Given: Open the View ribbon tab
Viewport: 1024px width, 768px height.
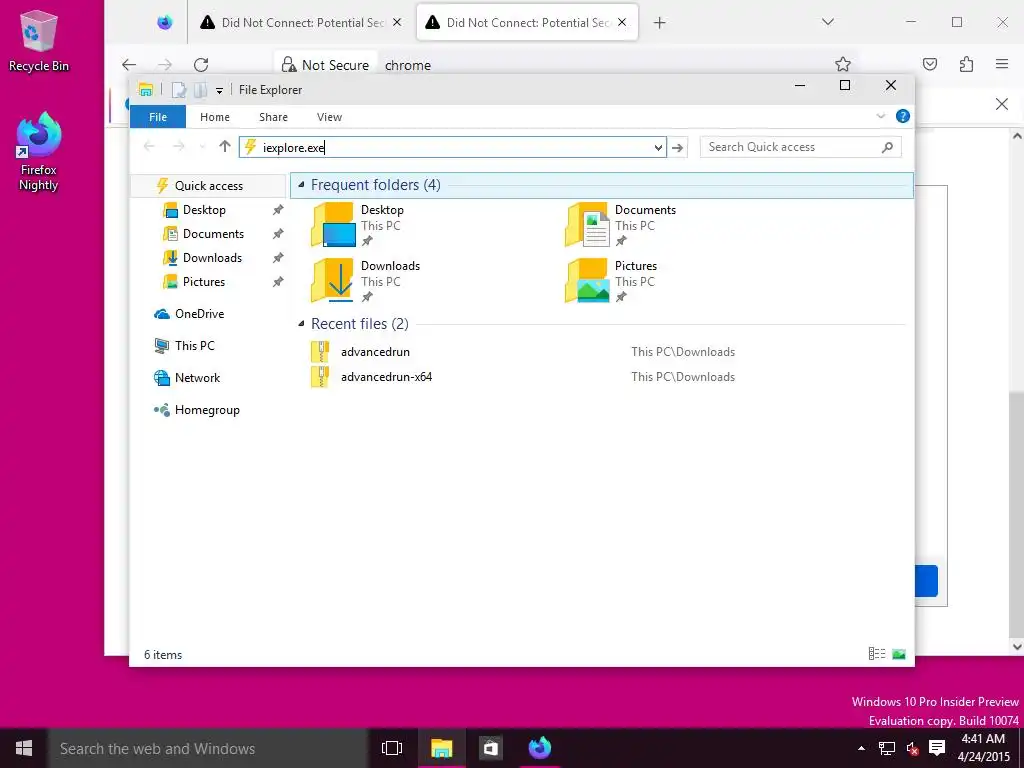Looking at the screenshot, I should [x=329, y=117].
